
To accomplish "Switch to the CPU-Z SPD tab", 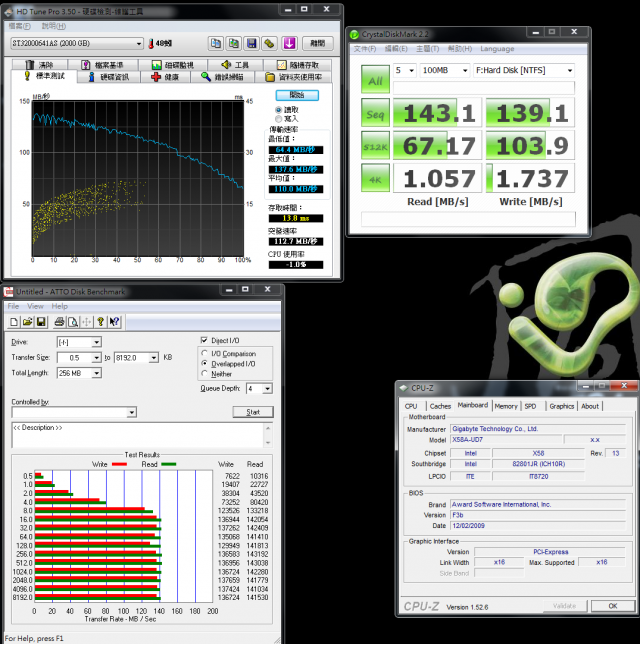I will [x=530, y=406].
